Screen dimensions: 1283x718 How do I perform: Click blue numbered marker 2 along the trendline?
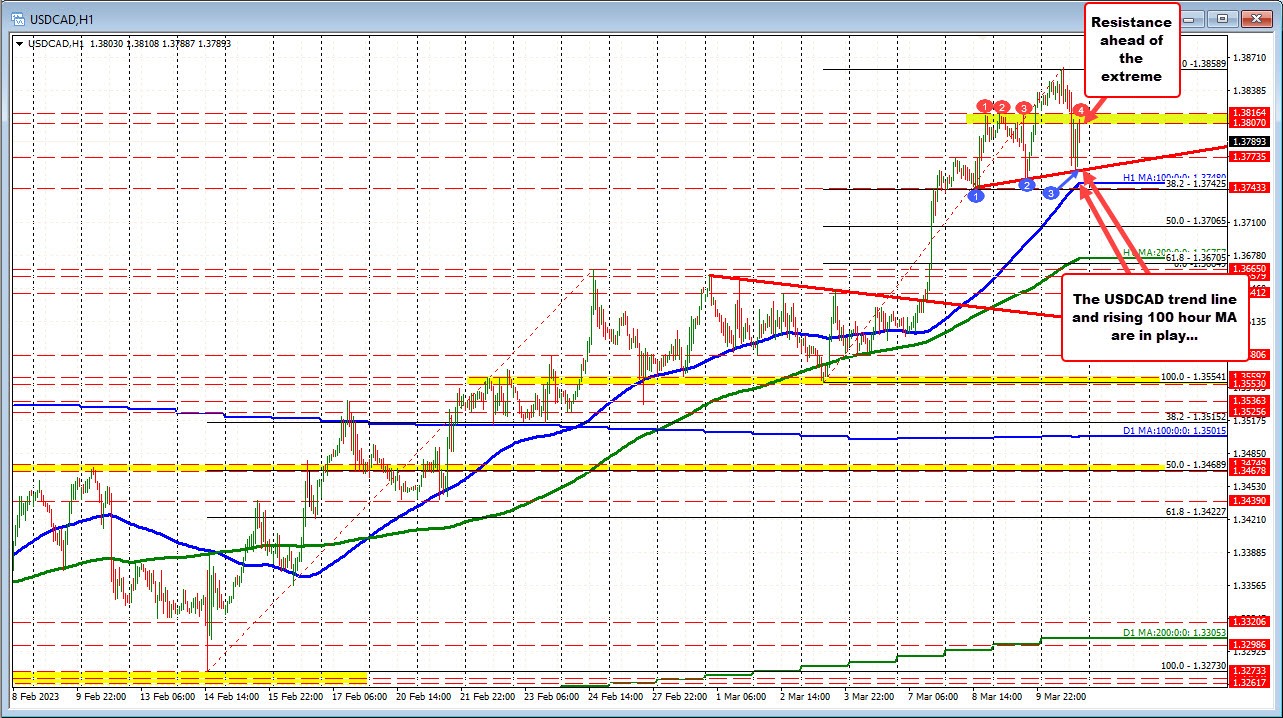tap(1027, 184)
